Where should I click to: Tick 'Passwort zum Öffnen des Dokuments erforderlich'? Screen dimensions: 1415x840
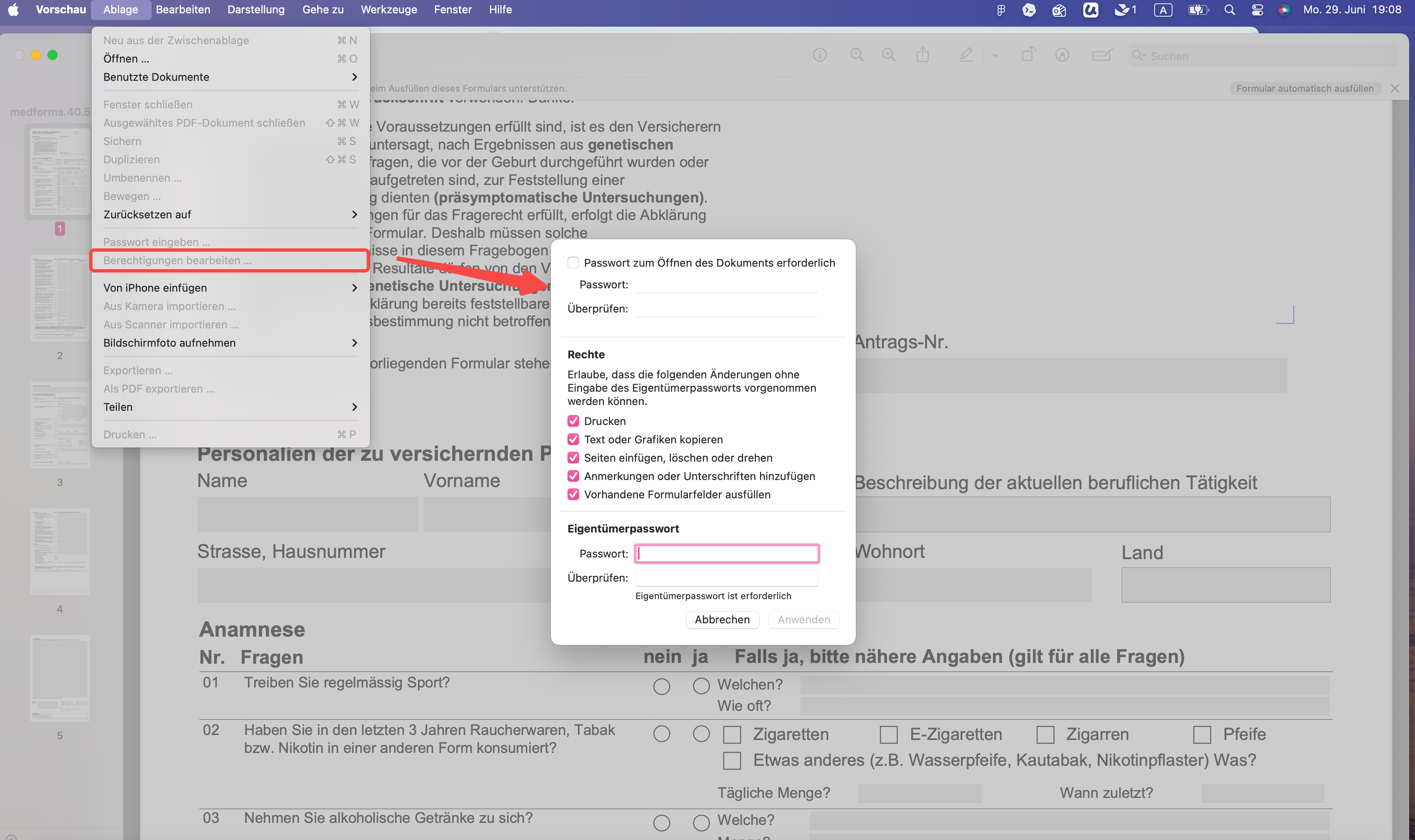tap(573, 262)
